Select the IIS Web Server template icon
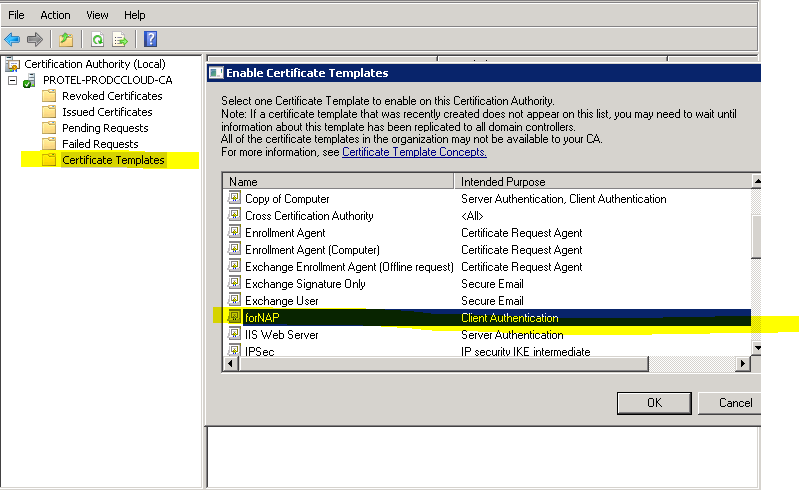799x490 pixels. 234,335
